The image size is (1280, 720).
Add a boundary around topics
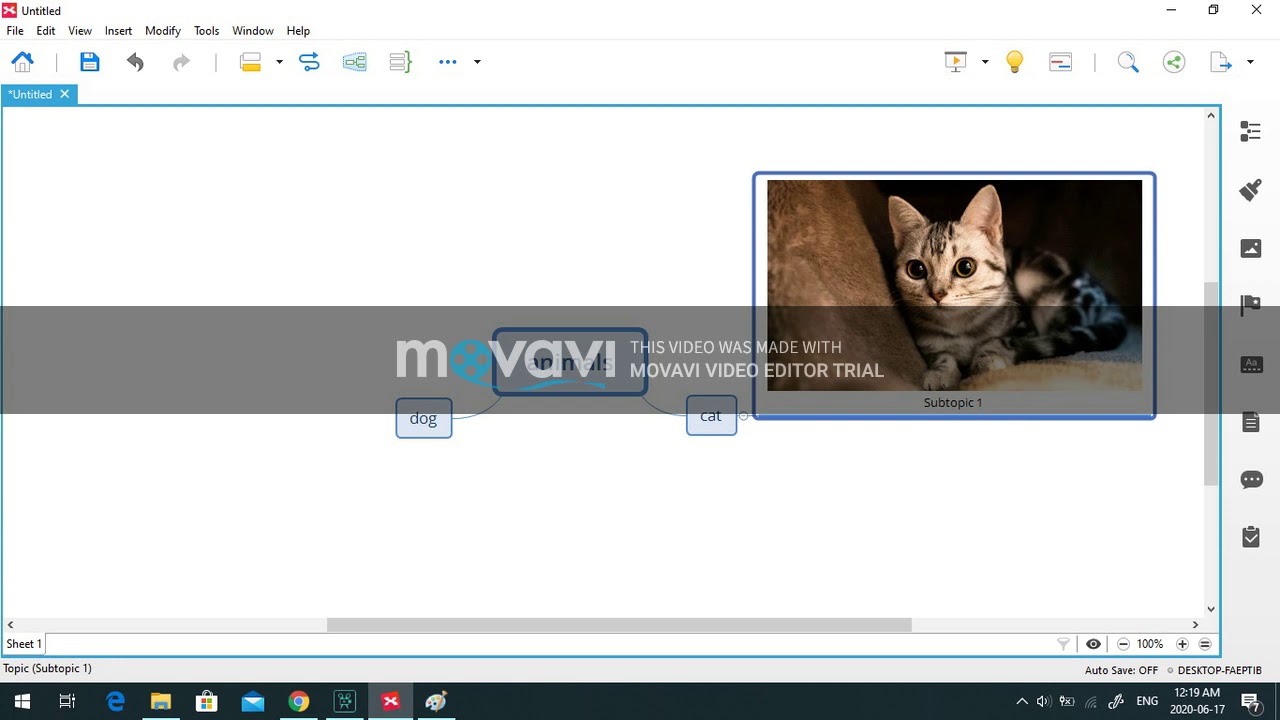354,62
